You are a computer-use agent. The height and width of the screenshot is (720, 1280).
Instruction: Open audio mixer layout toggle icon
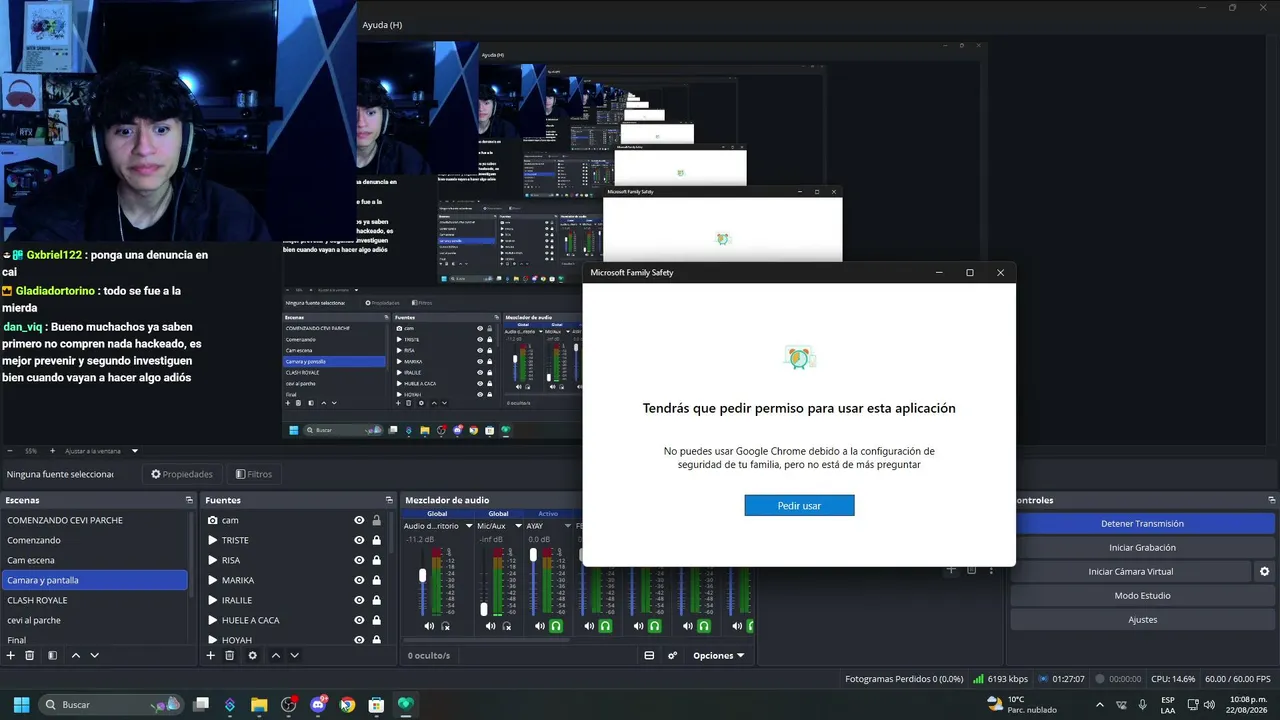point(649,655)
